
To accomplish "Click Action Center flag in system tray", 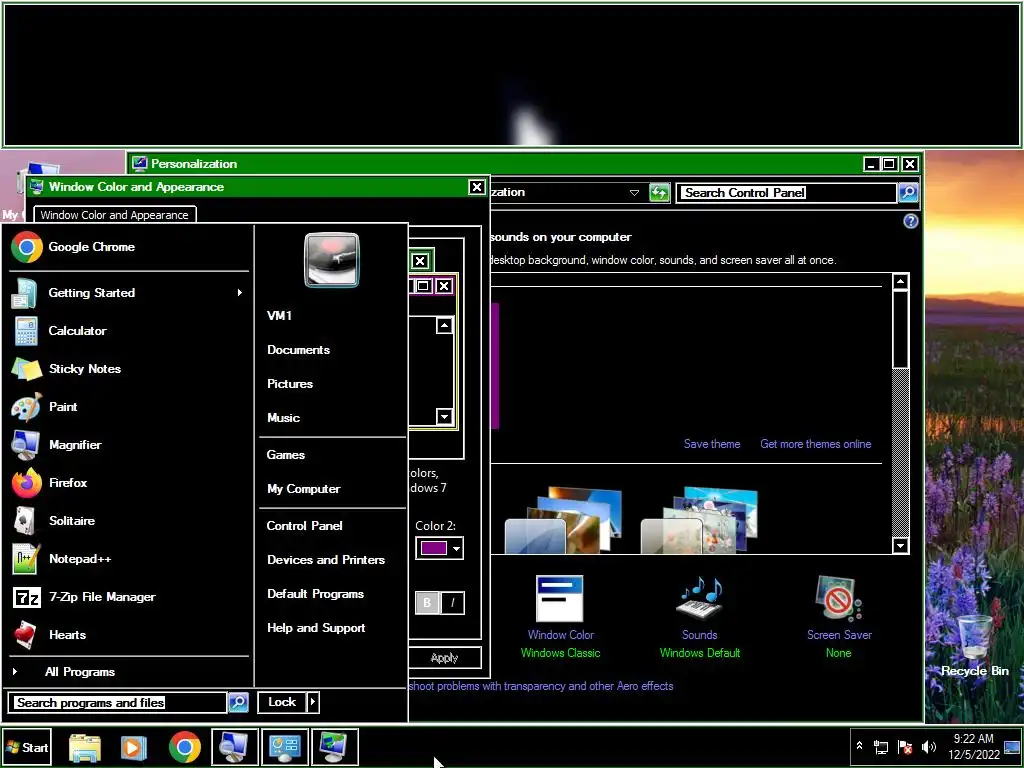I will click(905, 746).
